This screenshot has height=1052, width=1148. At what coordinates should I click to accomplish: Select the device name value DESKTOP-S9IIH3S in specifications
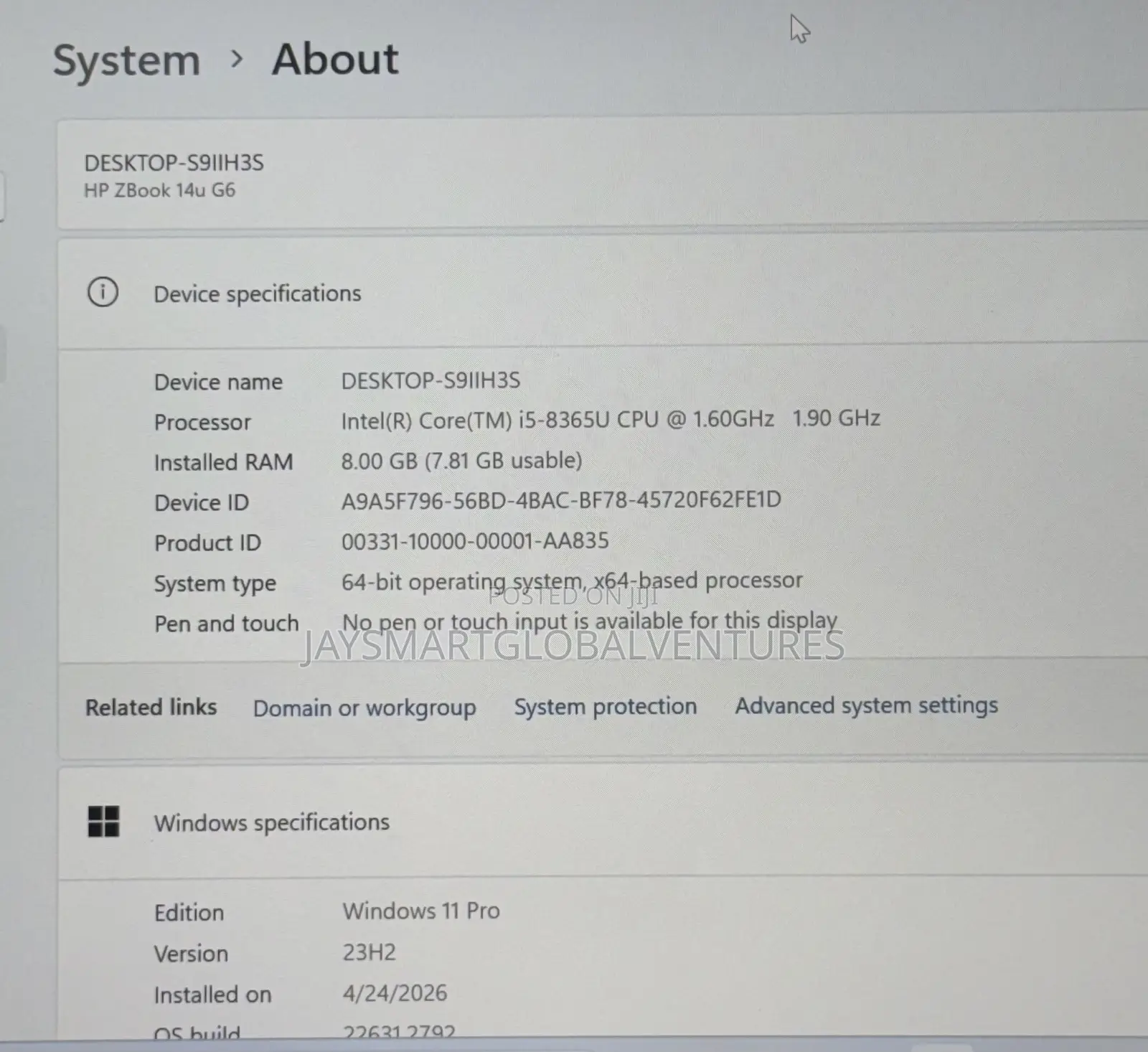click(x=430, y=380)
